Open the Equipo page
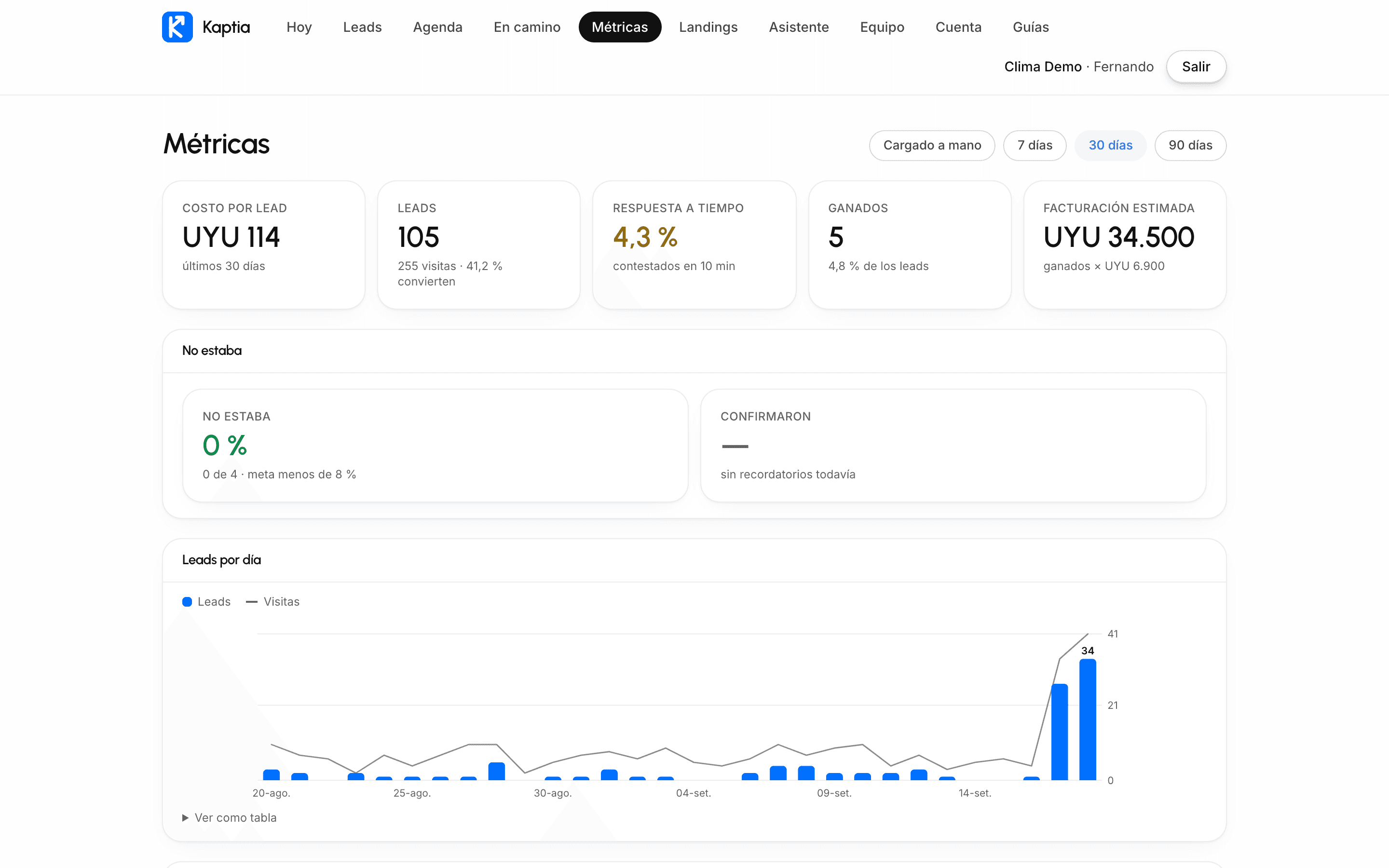The height and width of the screenshot is (868, 1389). click(882, 27)
